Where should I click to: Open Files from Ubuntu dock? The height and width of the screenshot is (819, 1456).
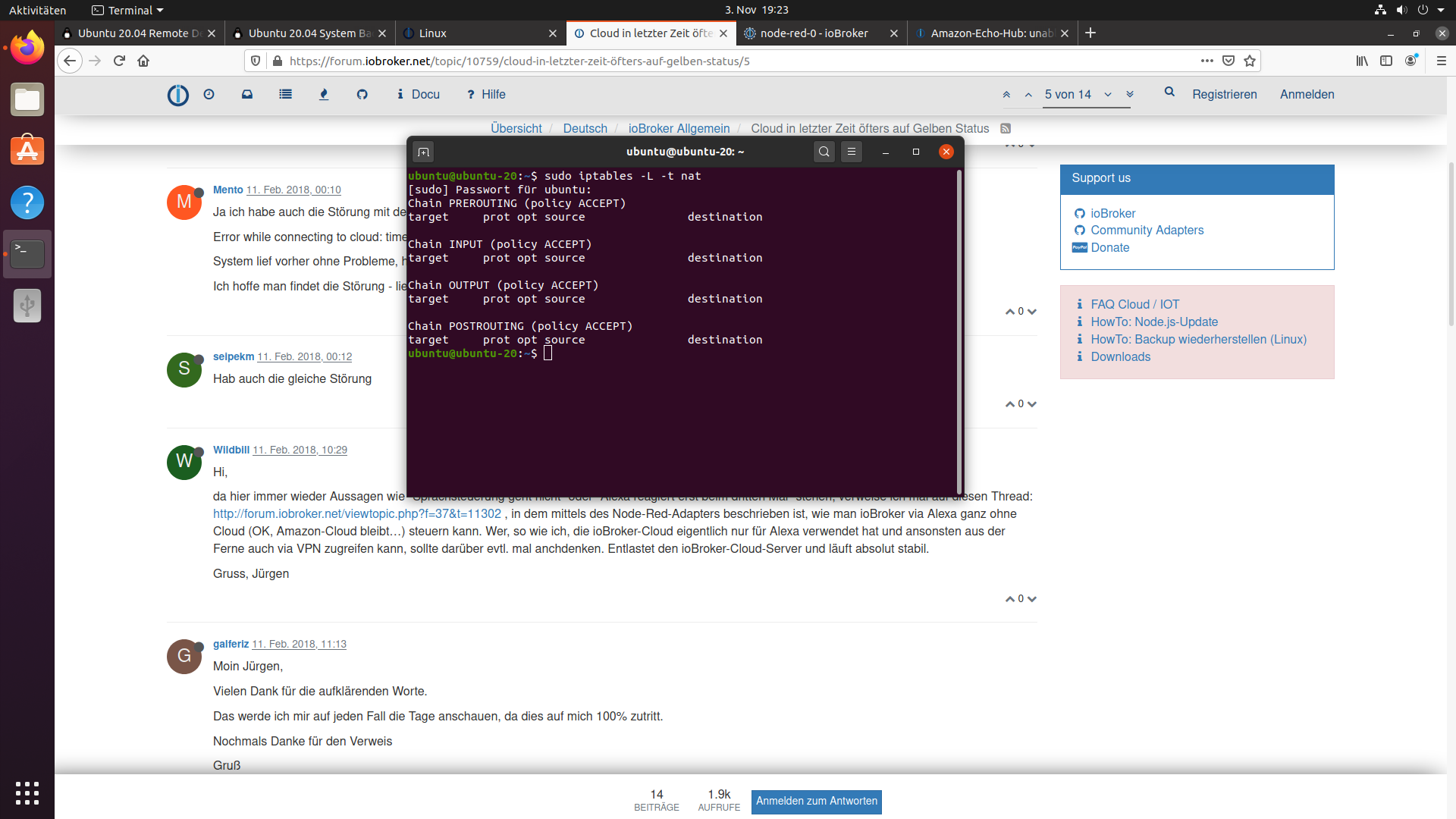point(27,99)
